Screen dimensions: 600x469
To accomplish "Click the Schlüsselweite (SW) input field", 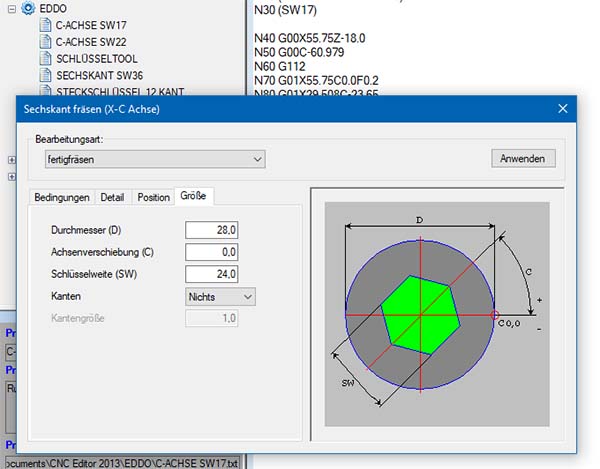I will pos(212,274).
